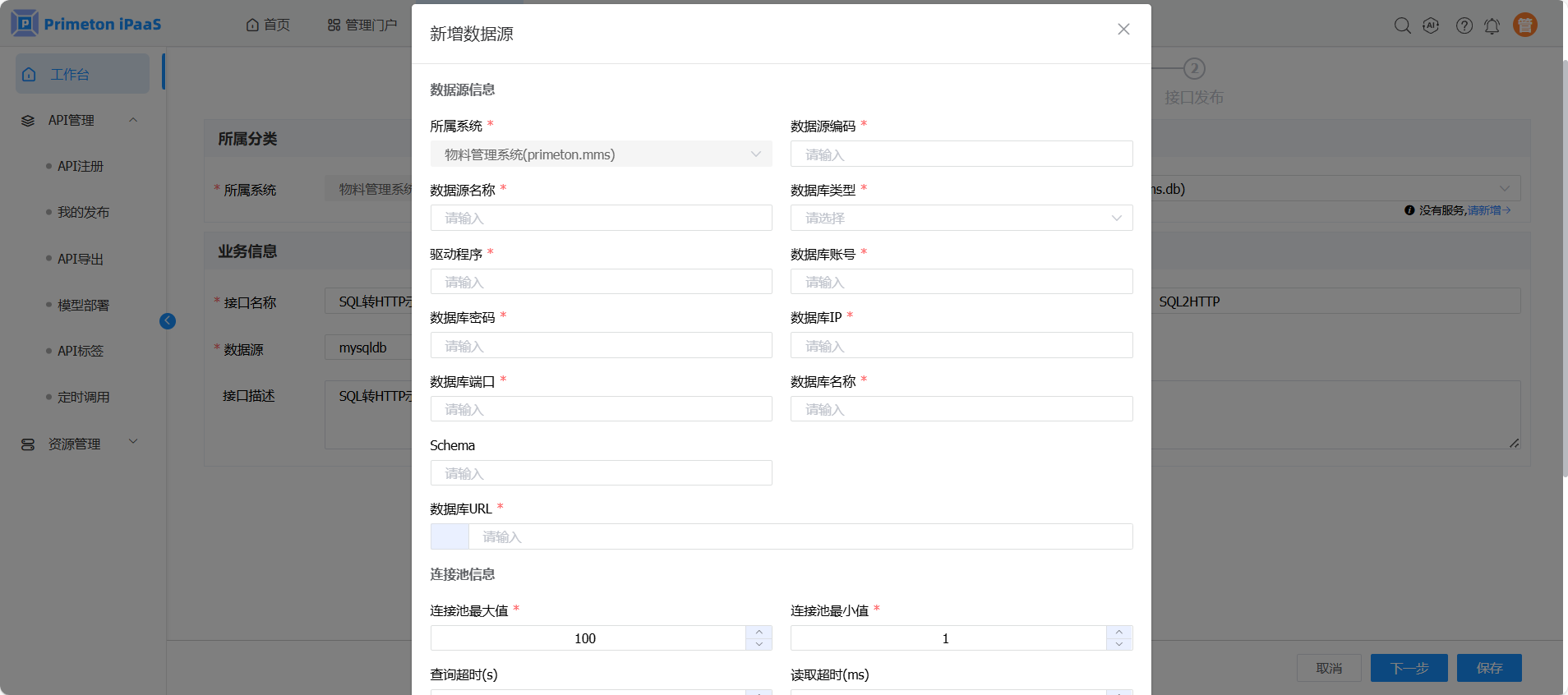The image size is (1568, 695).
Task: Click the Primeton iPaaS logo
Action: tap(86, 24)
